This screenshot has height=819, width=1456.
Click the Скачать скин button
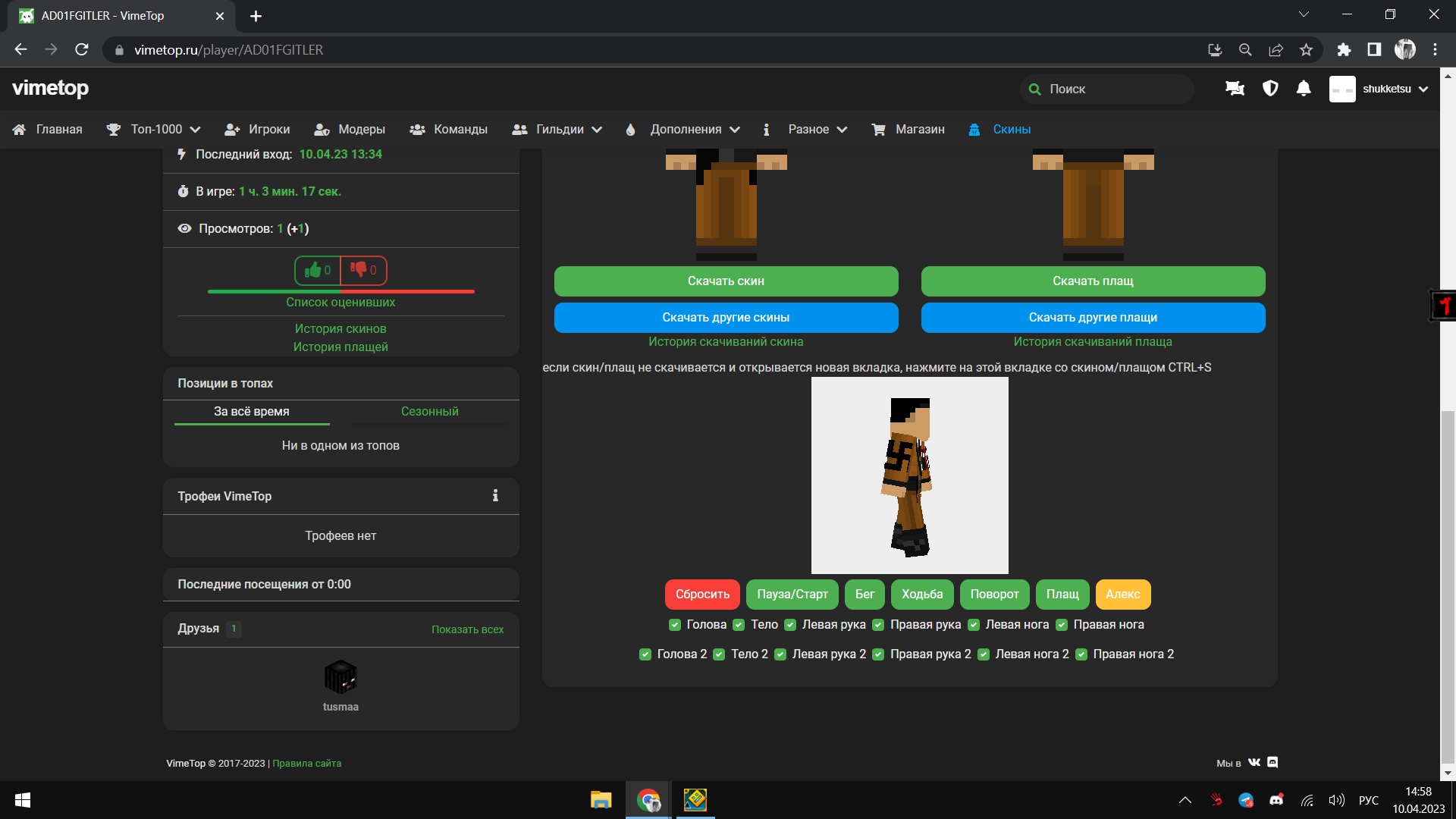coord(726,281)
